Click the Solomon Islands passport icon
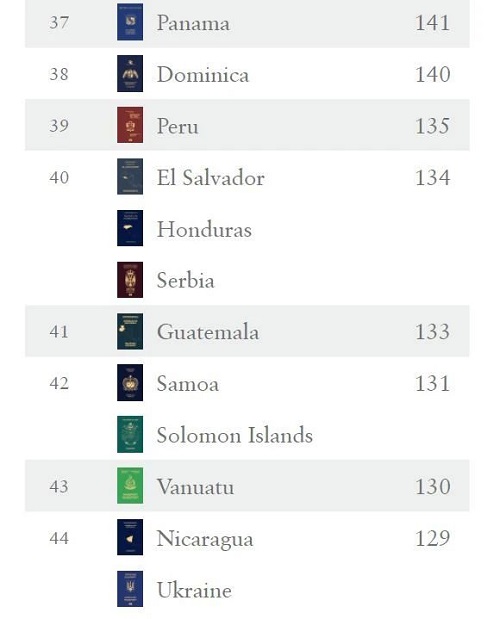 coord(130,435)
